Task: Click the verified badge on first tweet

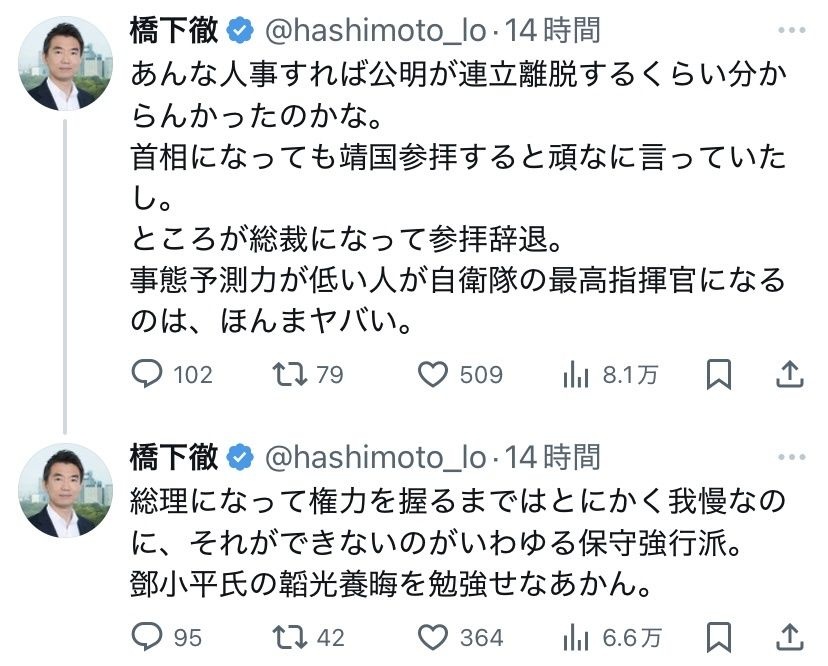Action: 239,32
